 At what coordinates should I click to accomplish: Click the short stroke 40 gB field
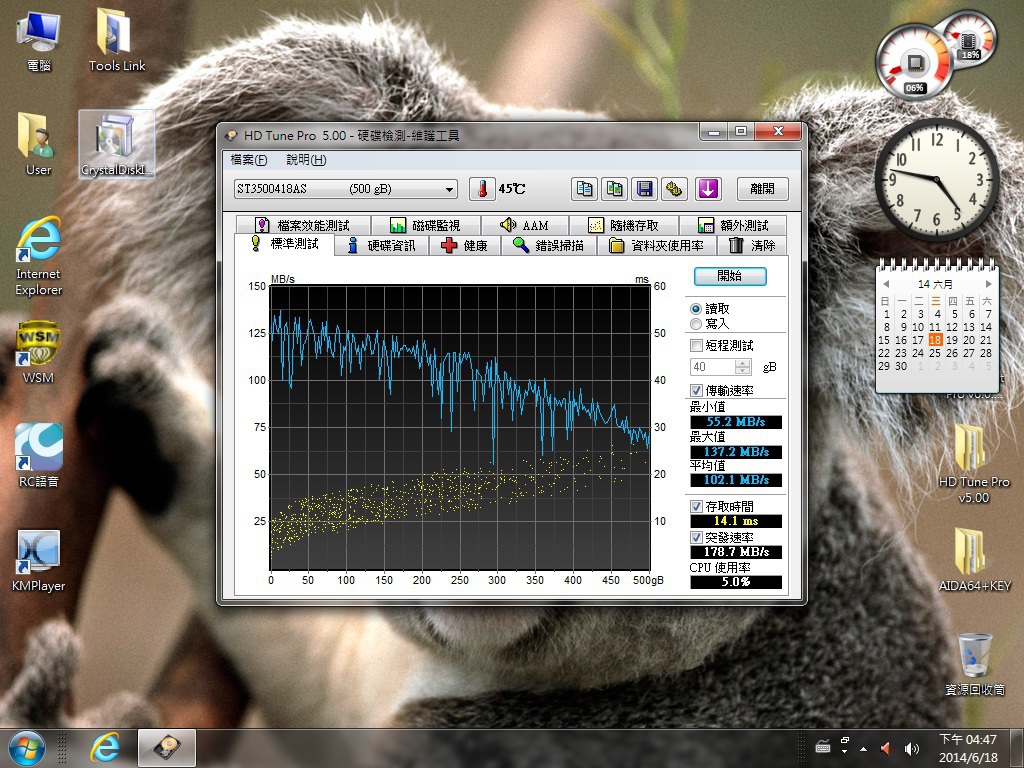712,367
